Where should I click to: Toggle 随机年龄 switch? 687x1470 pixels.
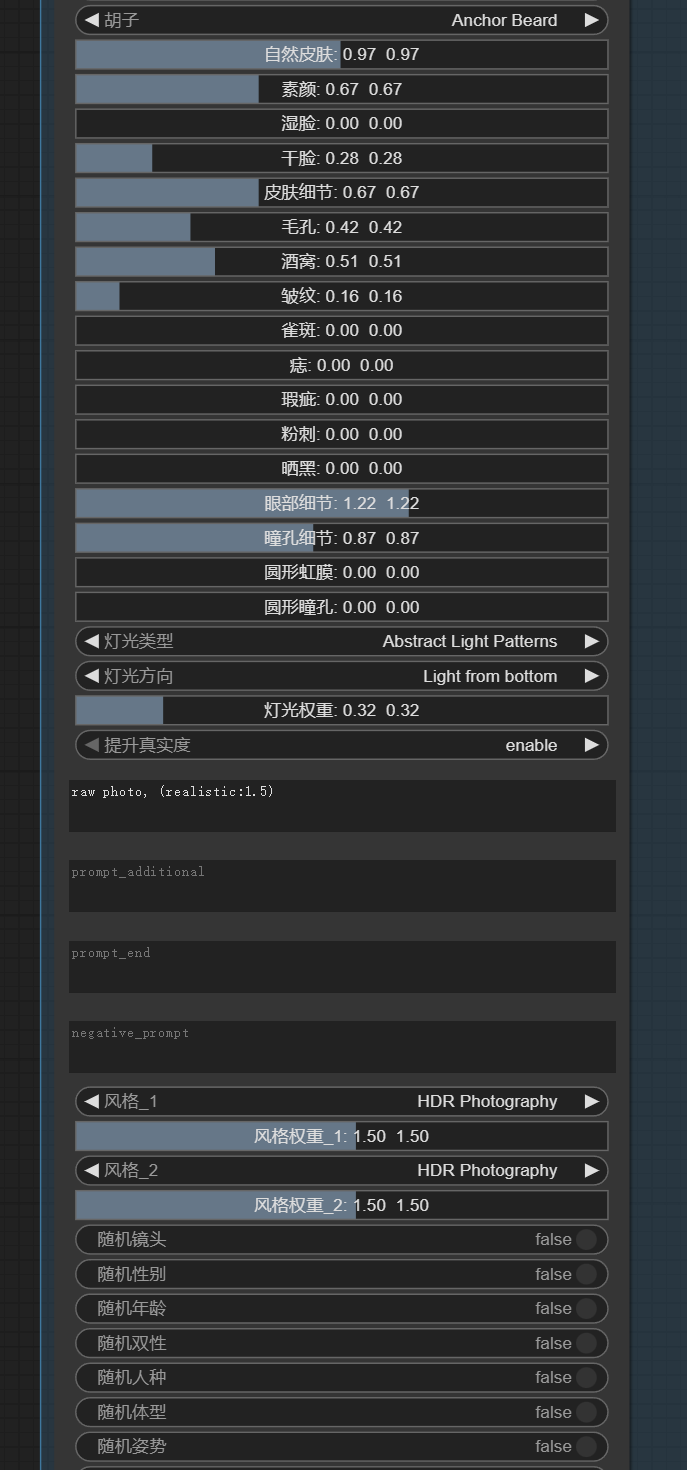click(x=586, y=1308)
